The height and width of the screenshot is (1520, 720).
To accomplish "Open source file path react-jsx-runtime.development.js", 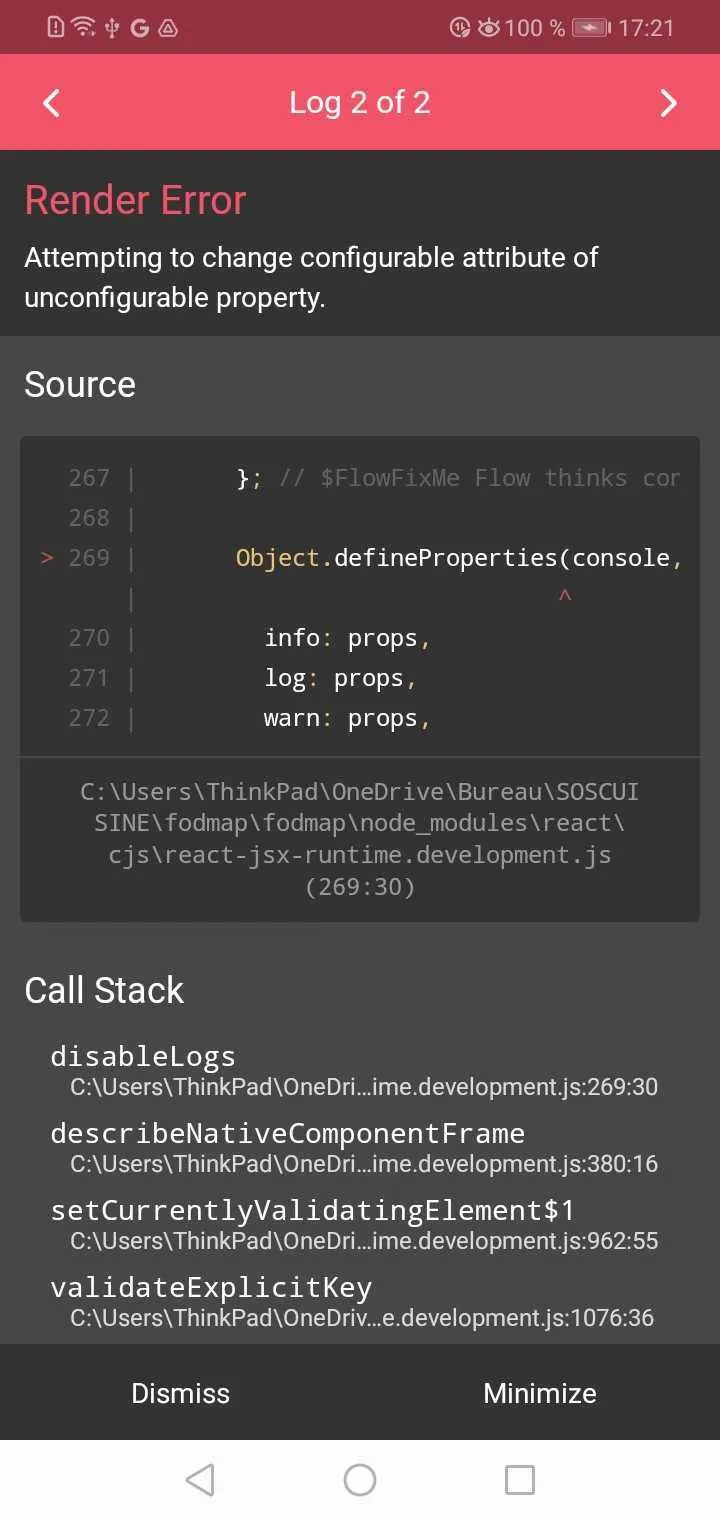I will (360, 838).
